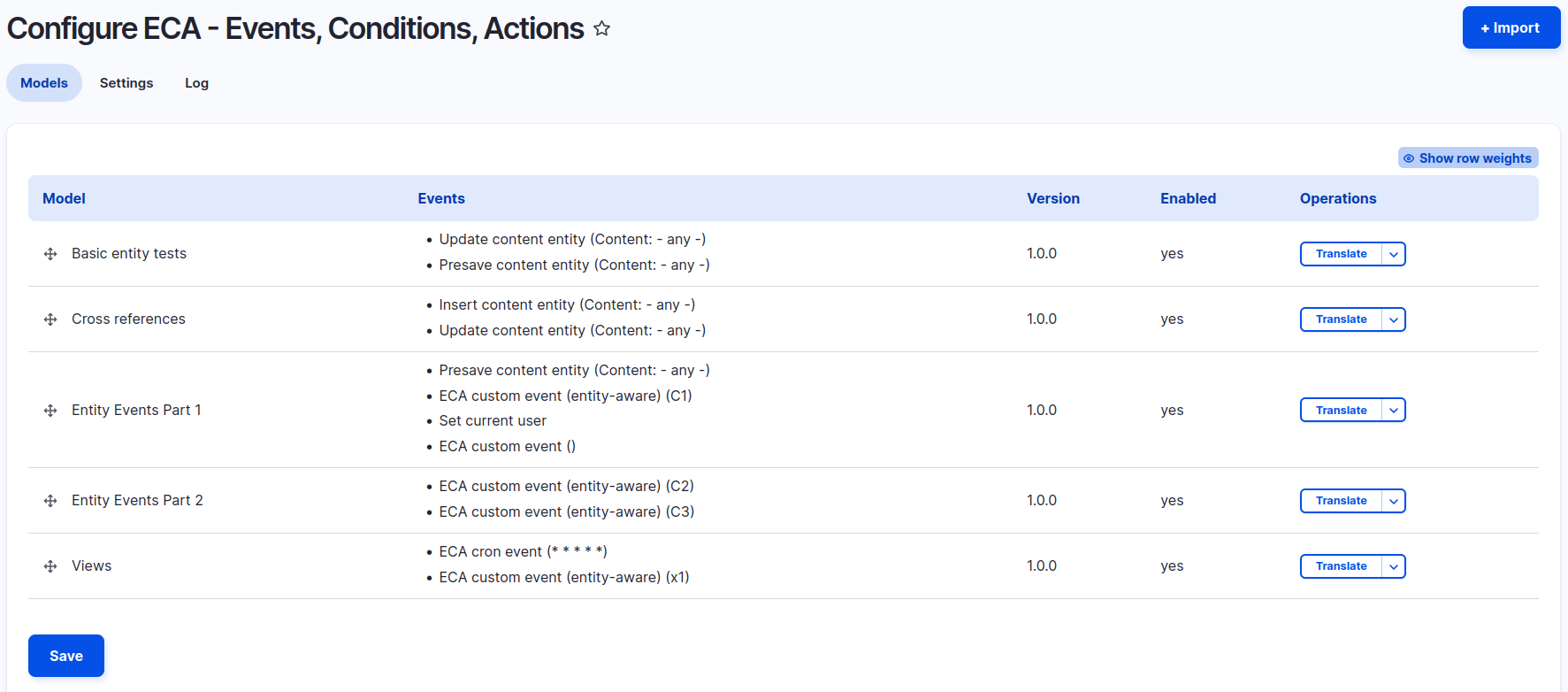Select 'Entity Events Part 1' model name
Image resolution: width=1568 pixels, height=692 pixels.
pyautogui.click(x=136, y=411)
